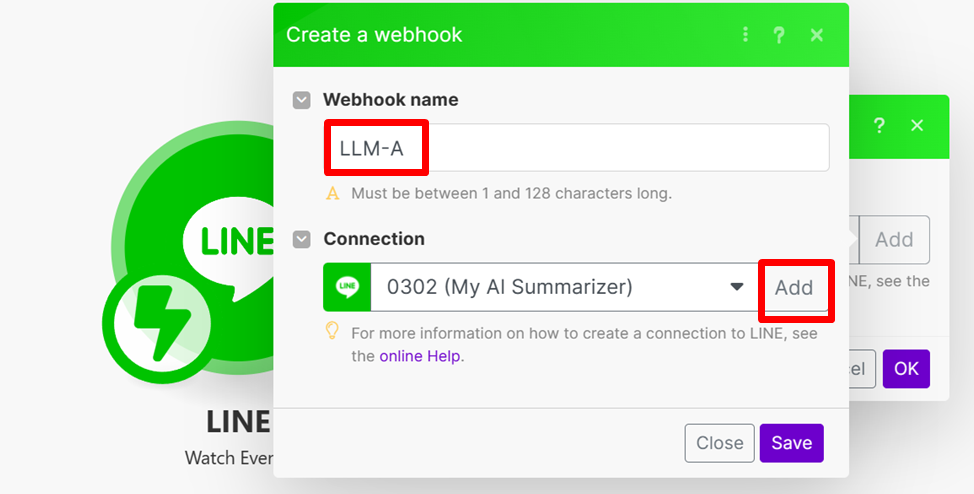Click the warning icon under Webhook name
974x494 pixels.
(333, 193)
